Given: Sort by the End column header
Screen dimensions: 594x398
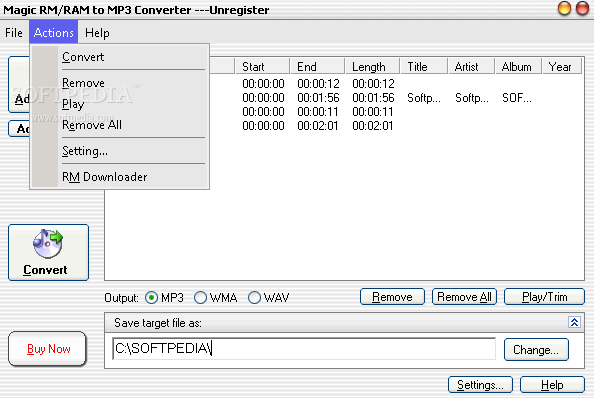Looking at the screenshot, I should (317, 66).
